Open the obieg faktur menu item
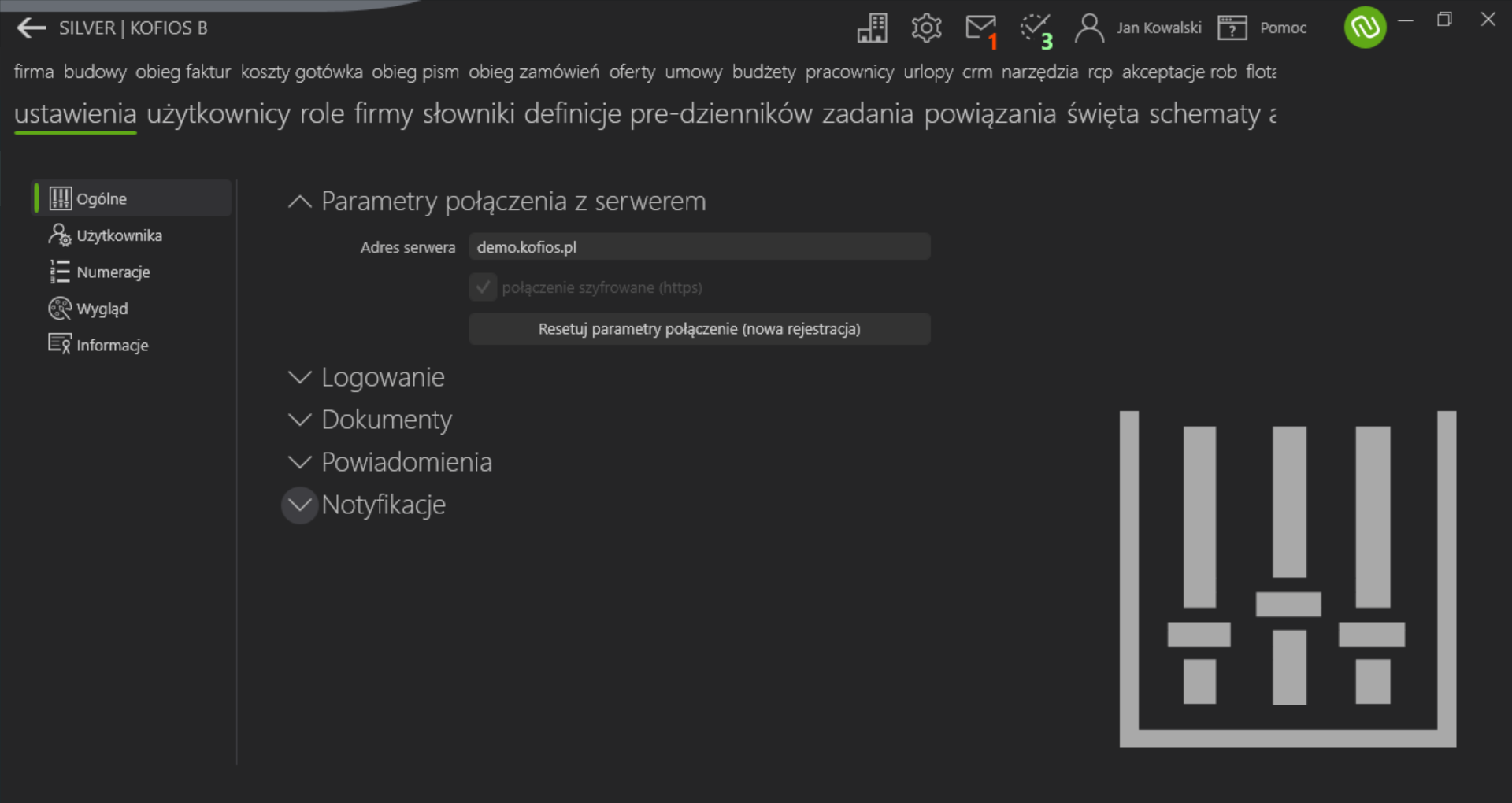Image resolution: width=1512 pixels, height=803 pixels. (x=183, y=72)
